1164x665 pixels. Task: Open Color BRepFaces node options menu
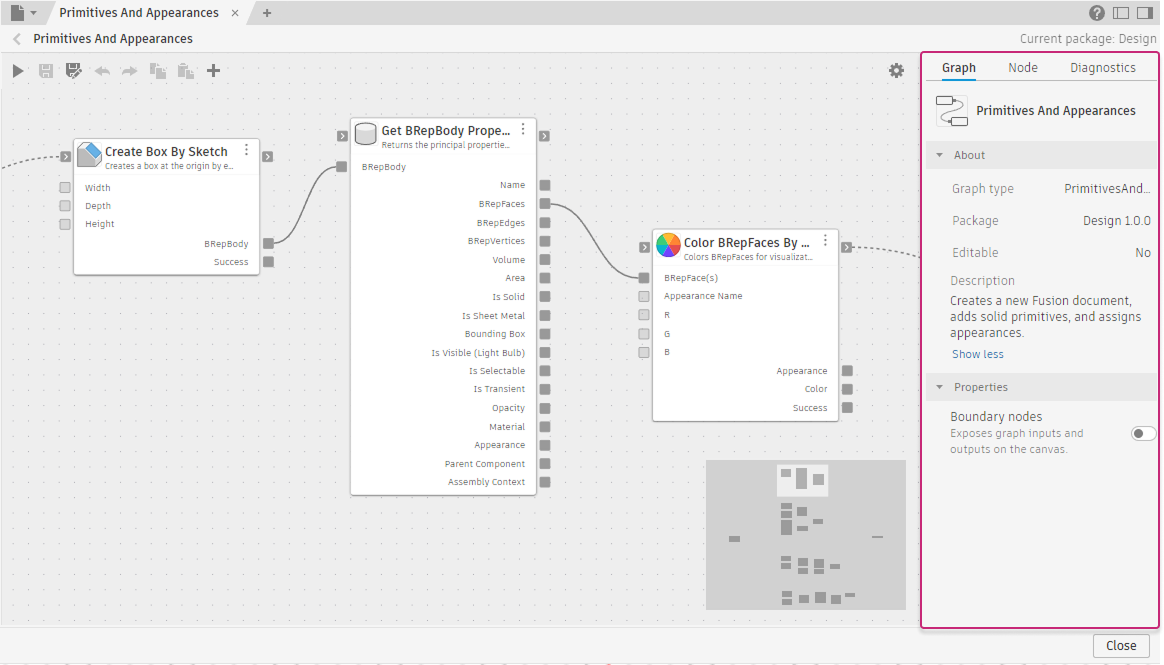point(825,240)
